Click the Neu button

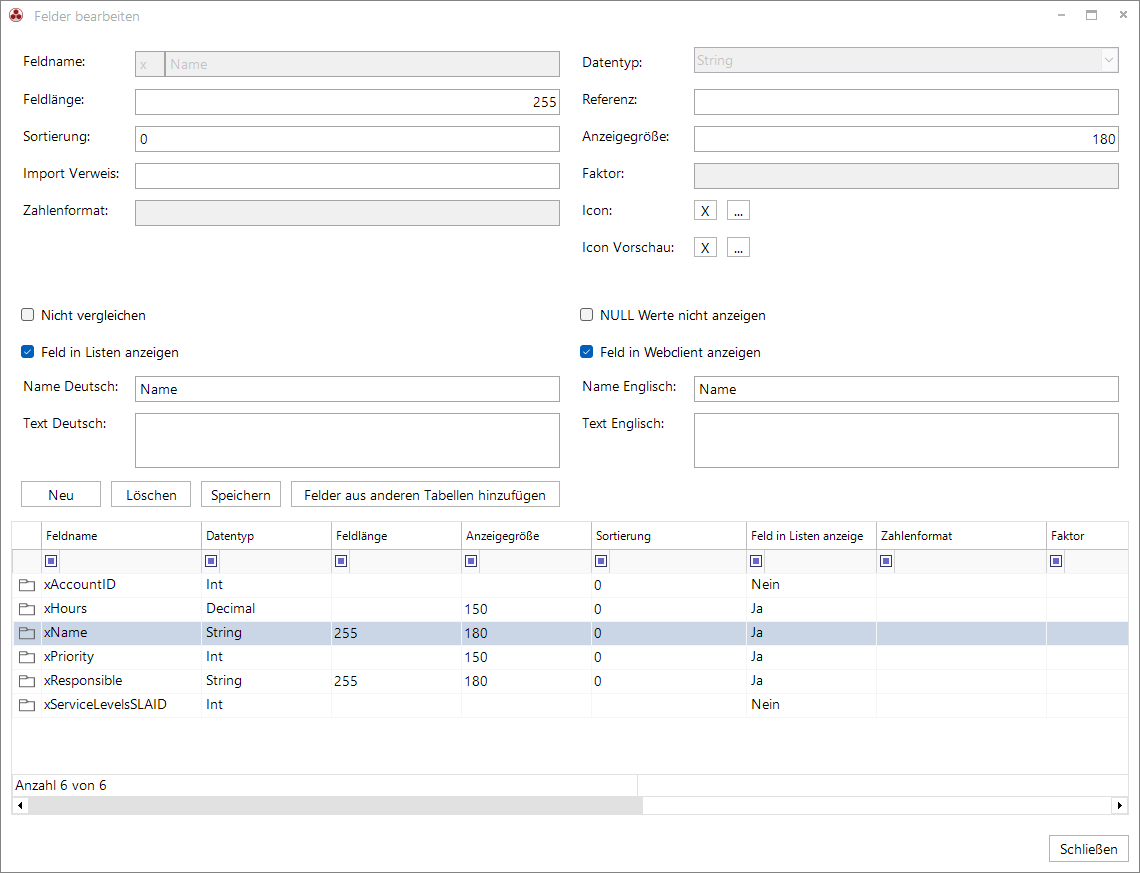[x=61, y=494]
